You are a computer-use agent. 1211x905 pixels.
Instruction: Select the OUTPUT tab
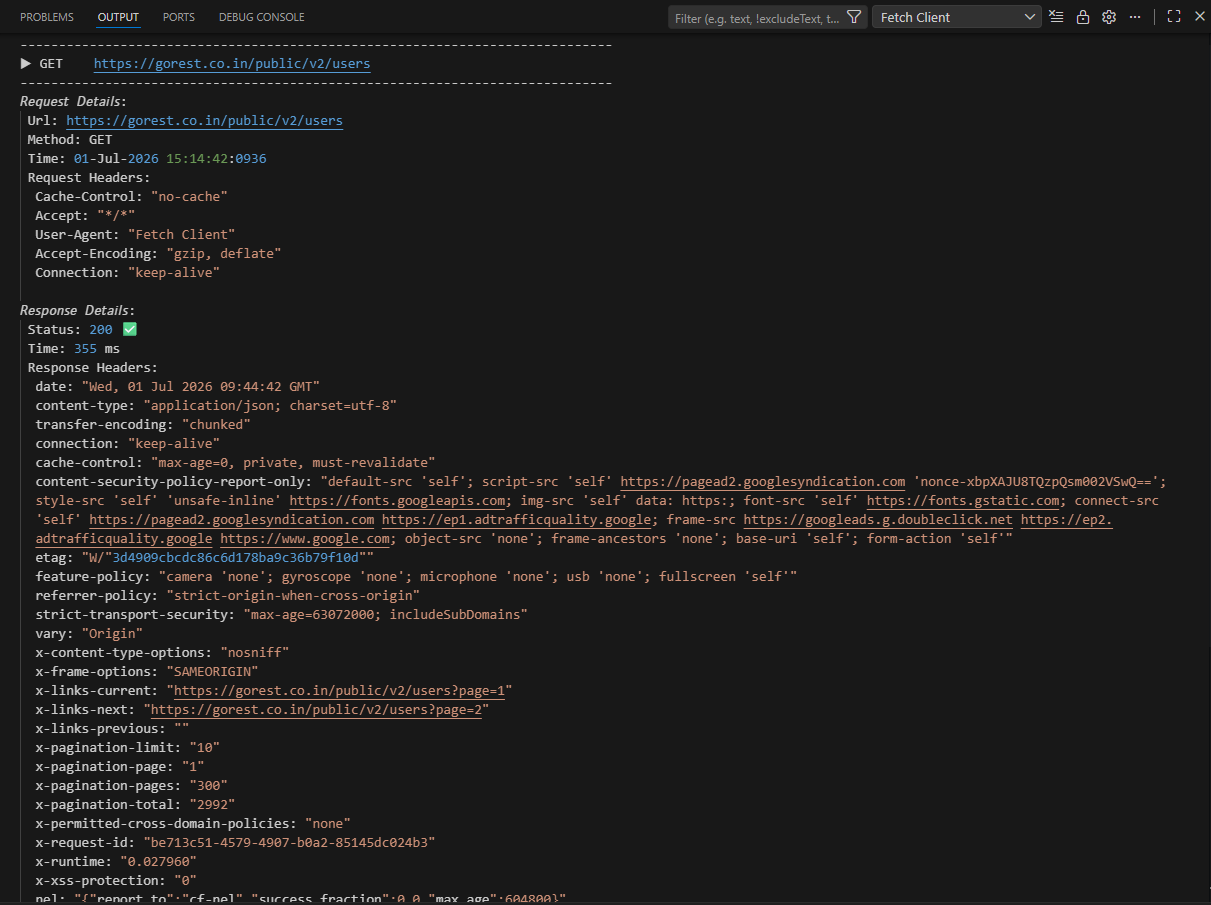pyautogui.click(x=118, y=17)
